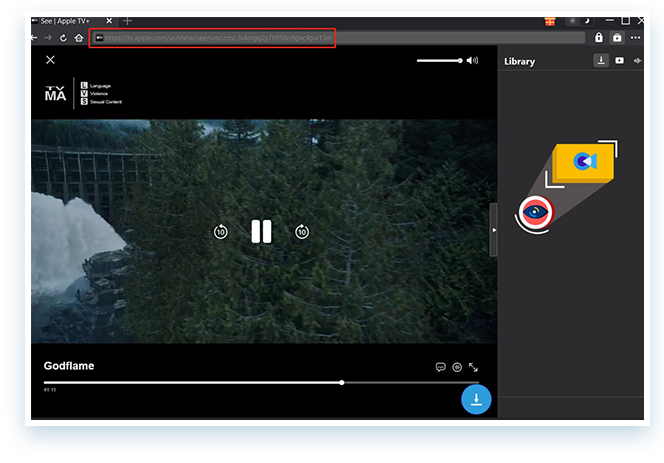
Task: Click the red gift box icon
Action: (x=550, y=21)
